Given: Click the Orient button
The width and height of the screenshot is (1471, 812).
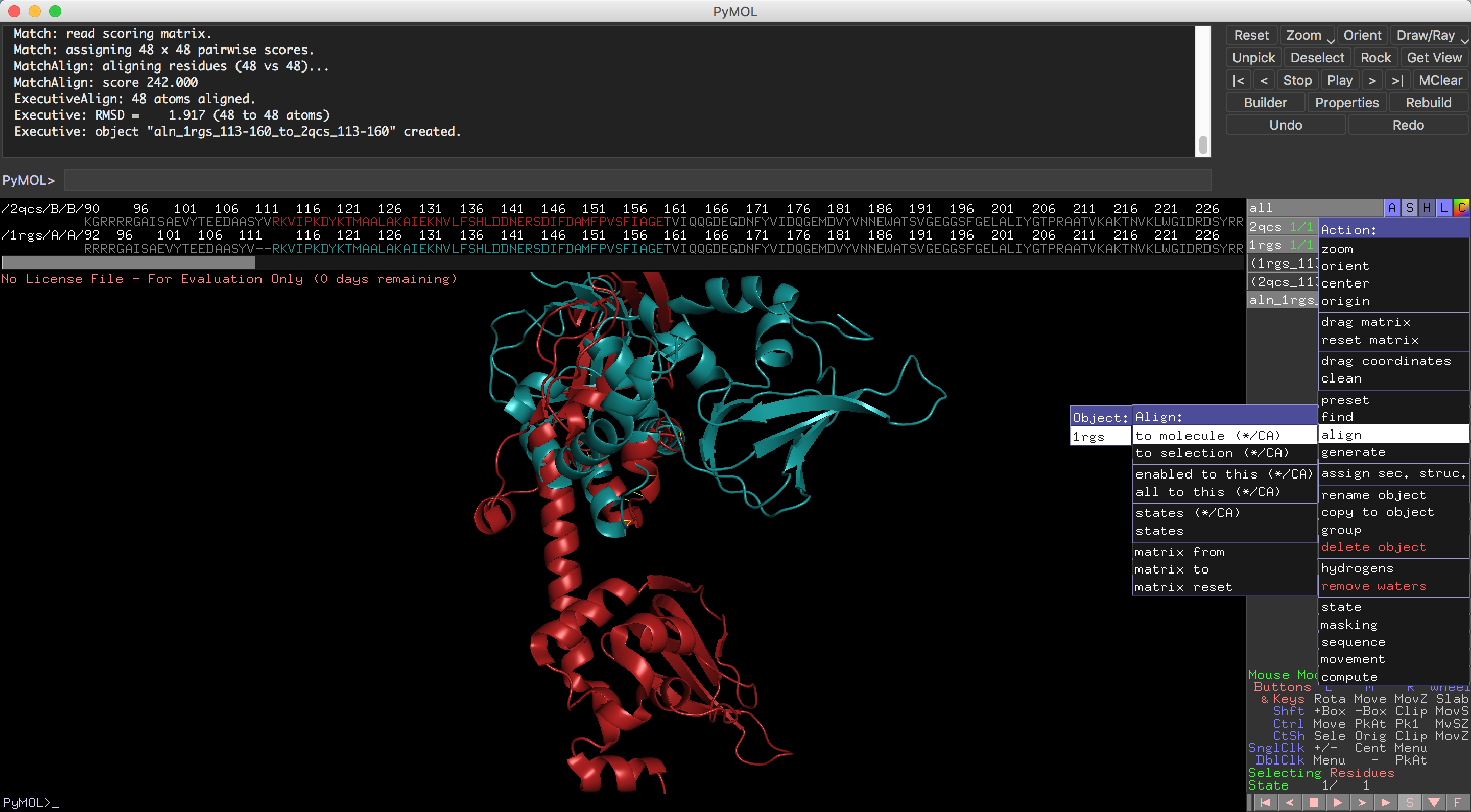Looking at the screenshot, I should point(1362,35).
